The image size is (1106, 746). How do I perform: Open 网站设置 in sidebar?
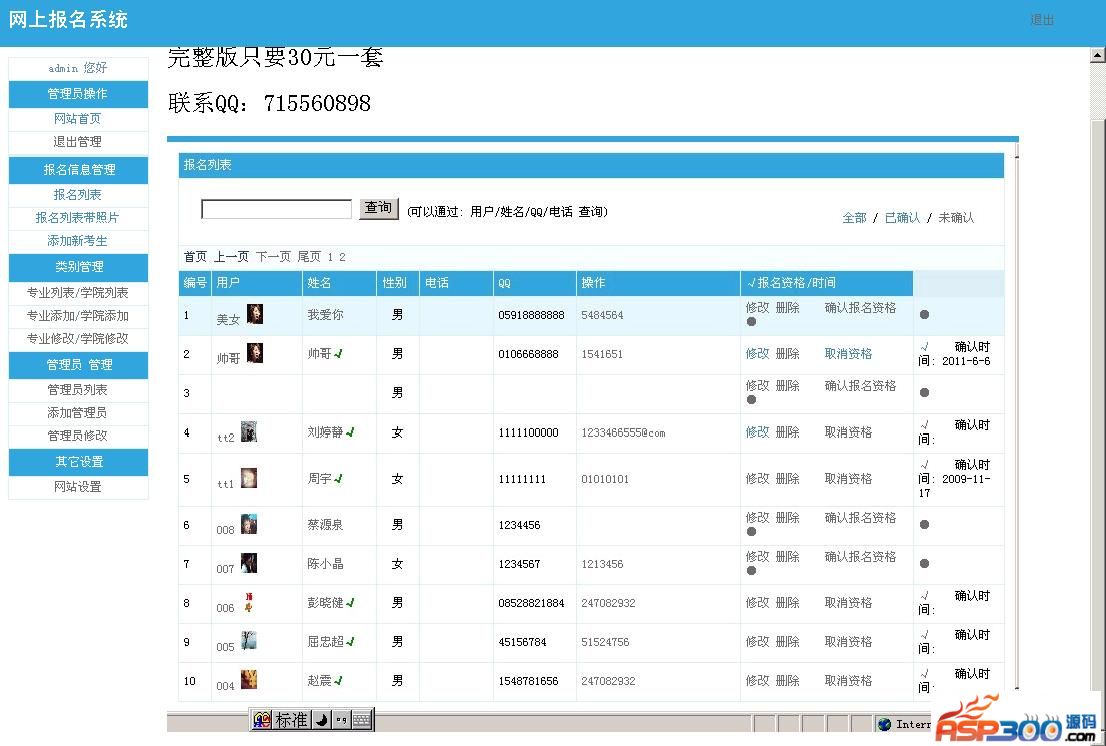tap(78, 487)
